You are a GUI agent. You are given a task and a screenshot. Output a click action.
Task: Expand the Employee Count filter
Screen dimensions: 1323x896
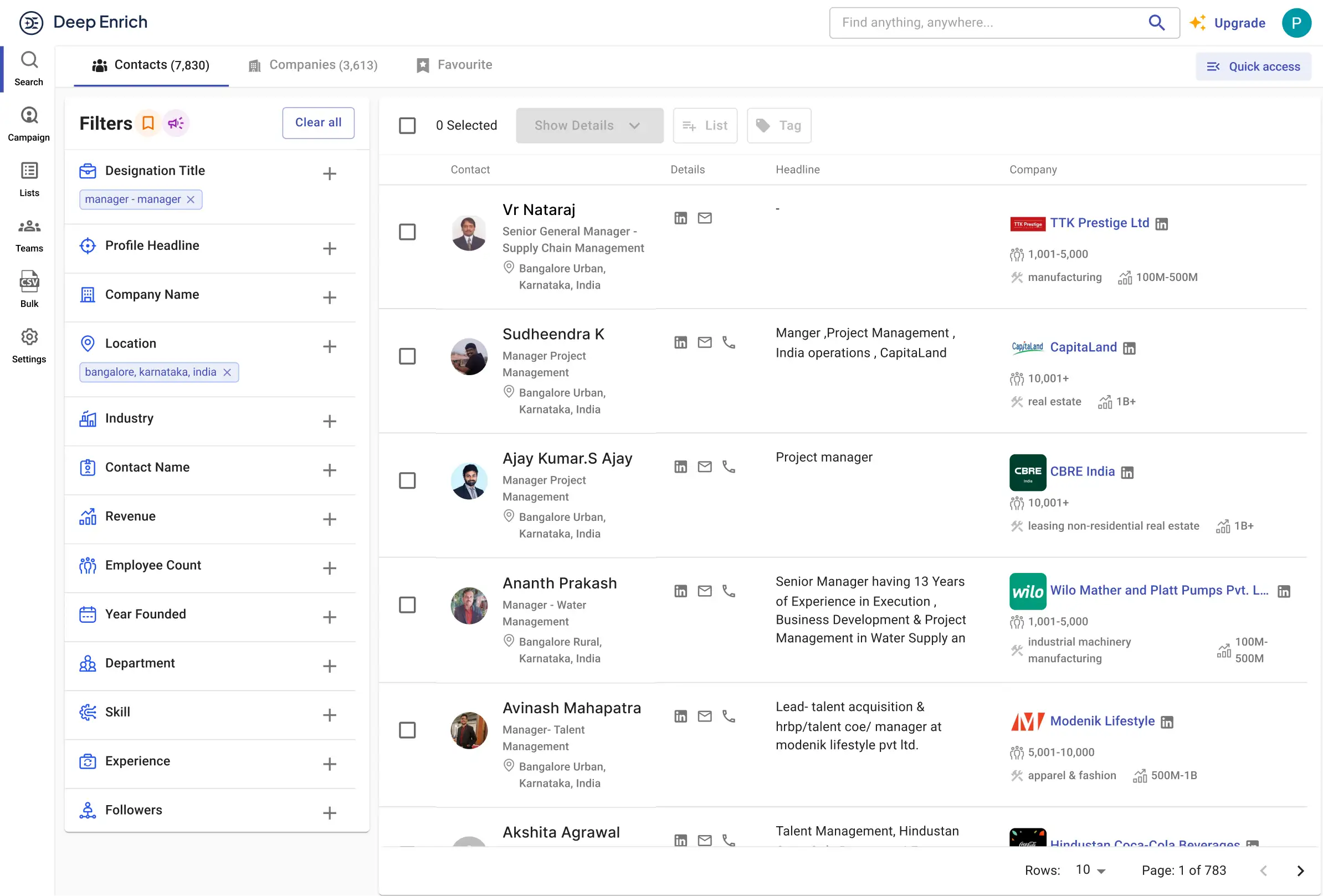(x=330, y=568)
